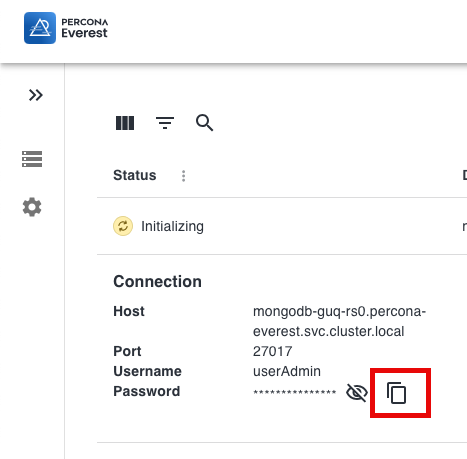Image resolution: width=467 pixels, height=459 pixels.
Task: Copy the password to clipboard
Action: click(x=397, y=393)
